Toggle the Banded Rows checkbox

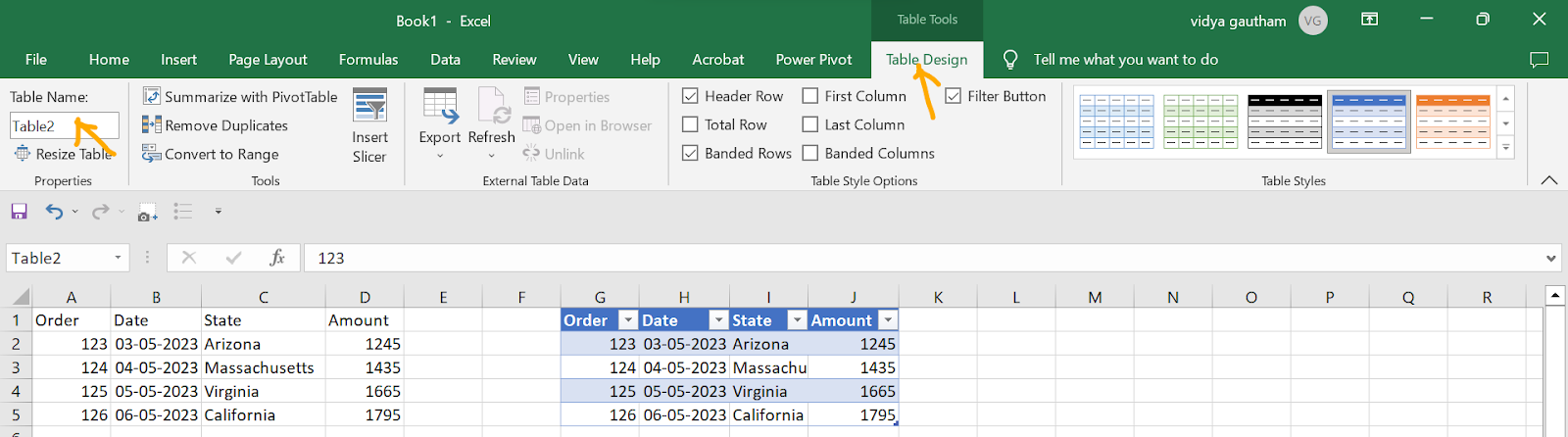[x=690, y=153]
